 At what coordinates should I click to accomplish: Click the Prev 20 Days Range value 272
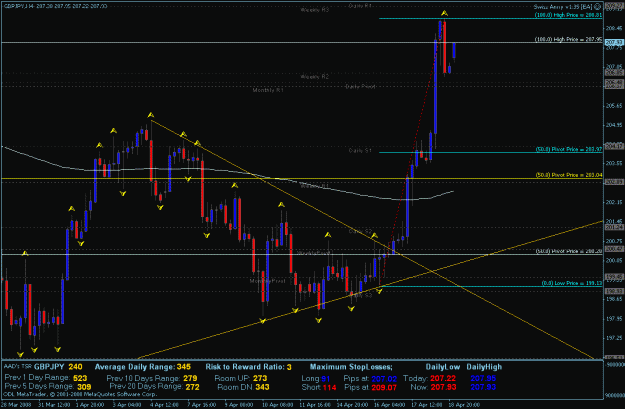[192, 387]
